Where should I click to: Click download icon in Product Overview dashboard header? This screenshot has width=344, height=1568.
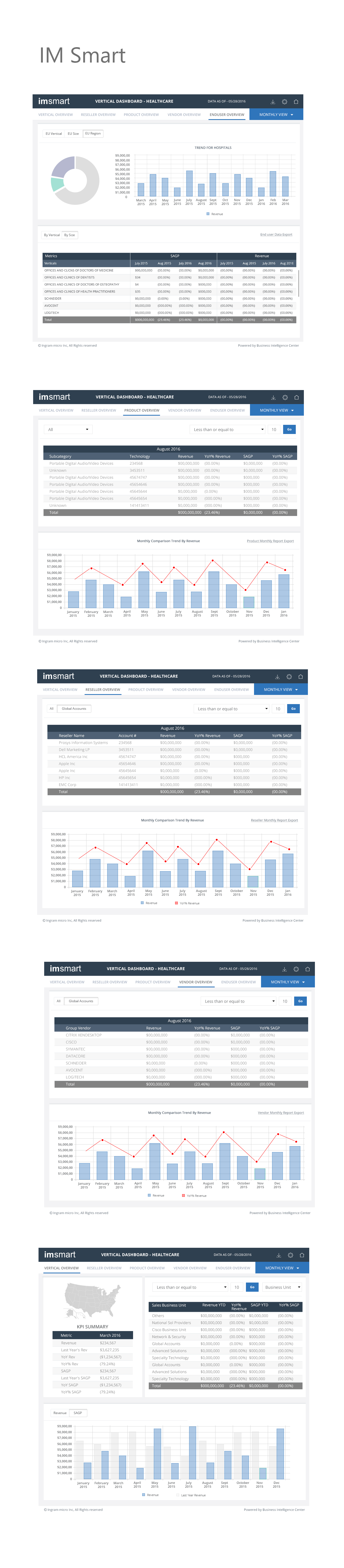coord(273,398)
